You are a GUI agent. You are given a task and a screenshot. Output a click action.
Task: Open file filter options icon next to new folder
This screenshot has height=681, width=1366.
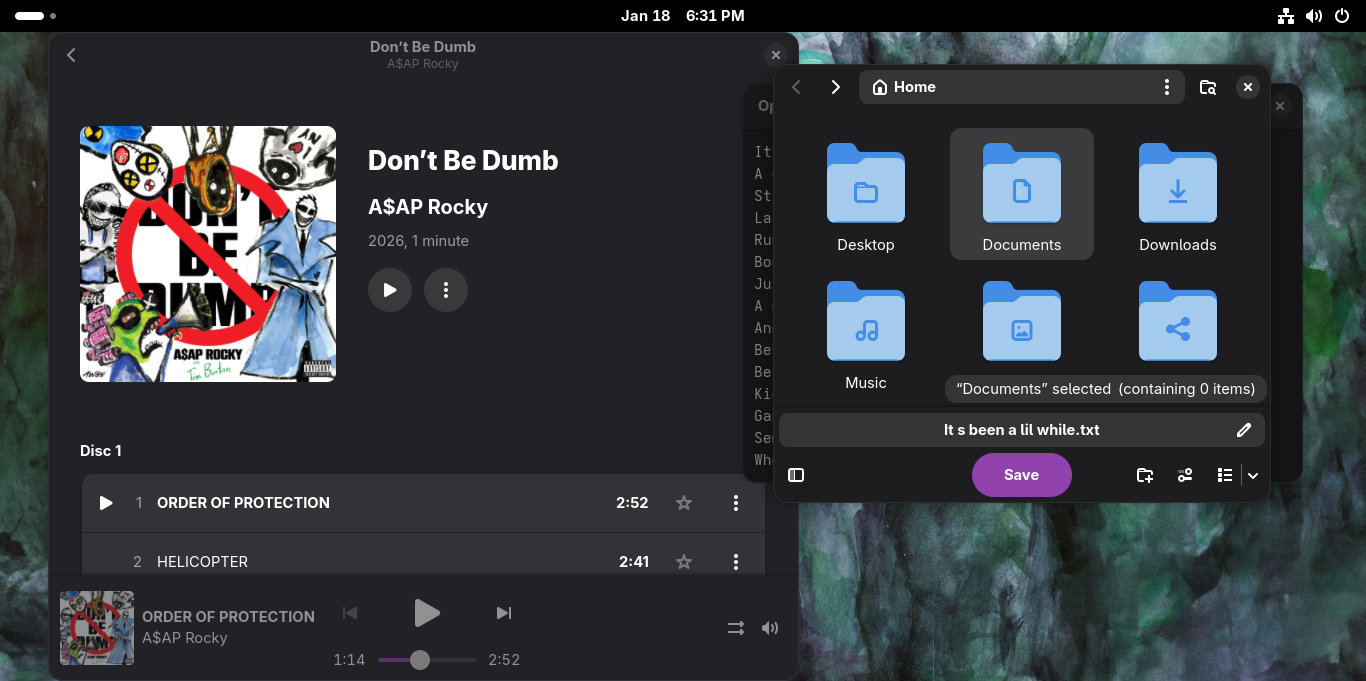coord(1185,475)
